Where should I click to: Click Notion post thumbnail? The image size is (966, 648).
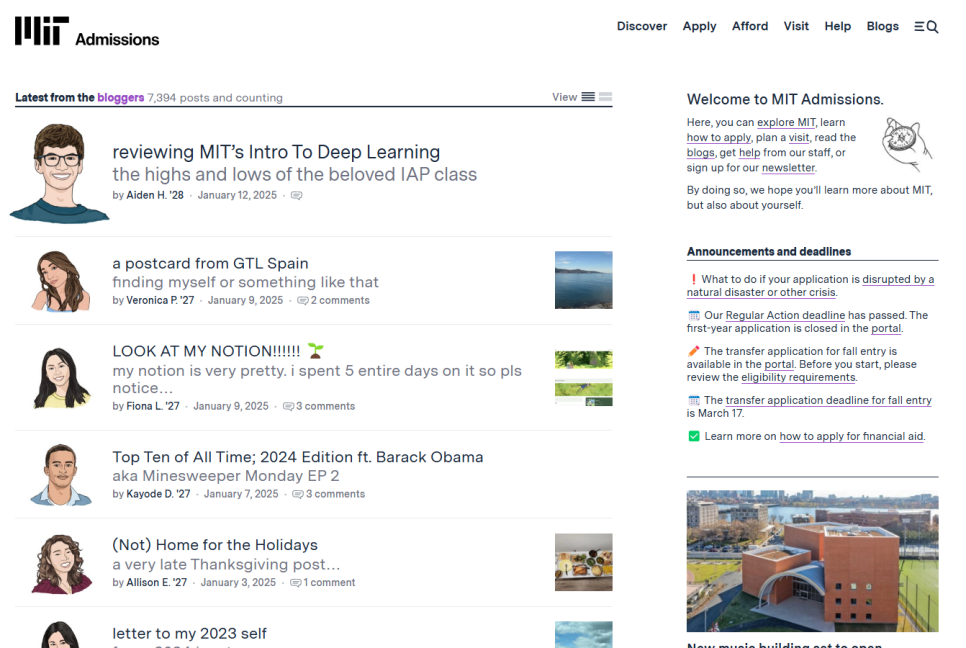[x=583, y=378]
